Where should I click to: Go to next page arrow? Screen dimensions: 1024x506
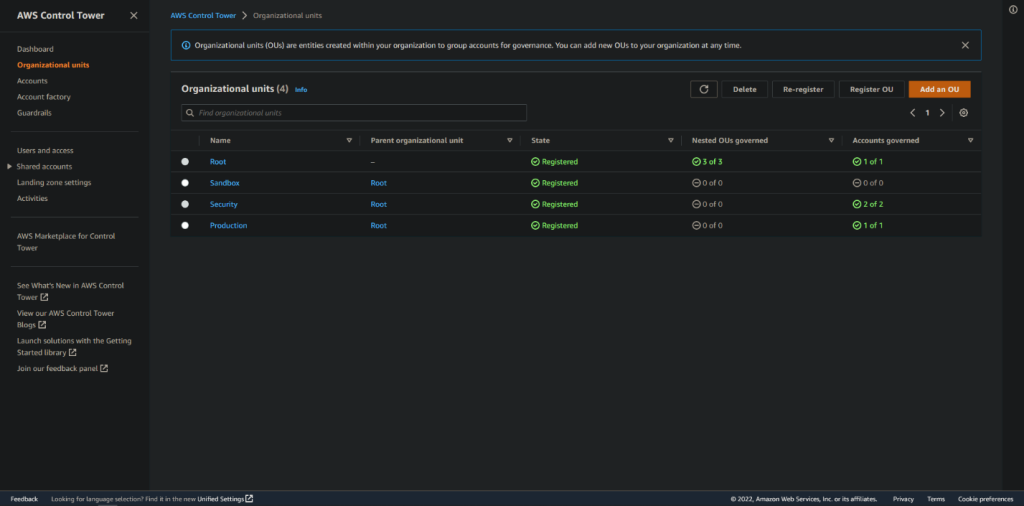pos(942,112)
